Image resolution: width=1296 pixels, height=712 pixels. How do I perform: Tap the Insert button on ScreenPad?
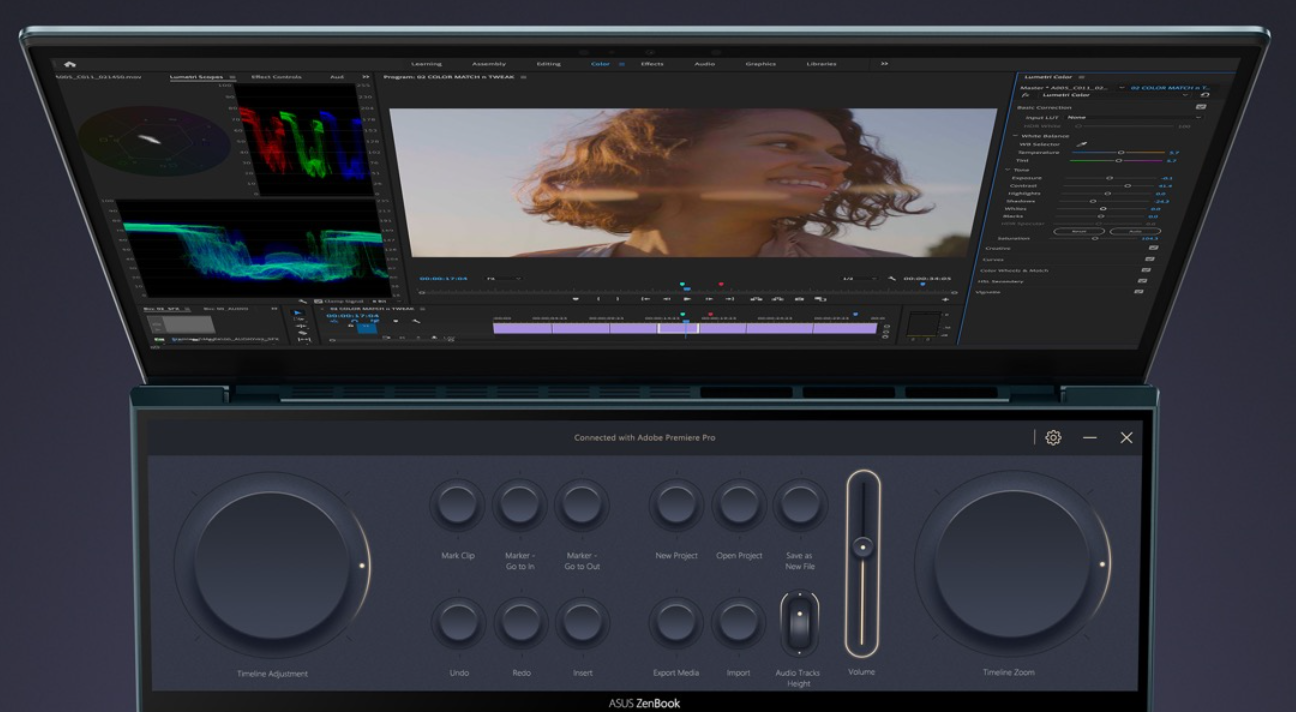tap(583, 622)
